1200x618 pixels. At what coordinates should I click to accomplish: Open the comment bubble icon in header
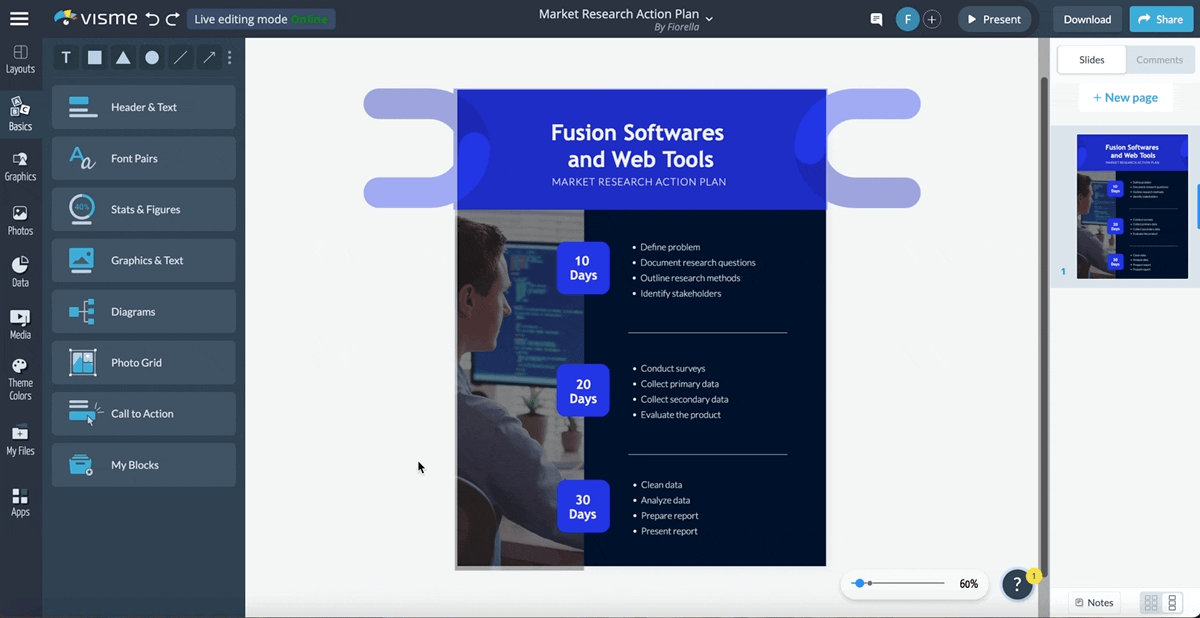coord(876,19)
